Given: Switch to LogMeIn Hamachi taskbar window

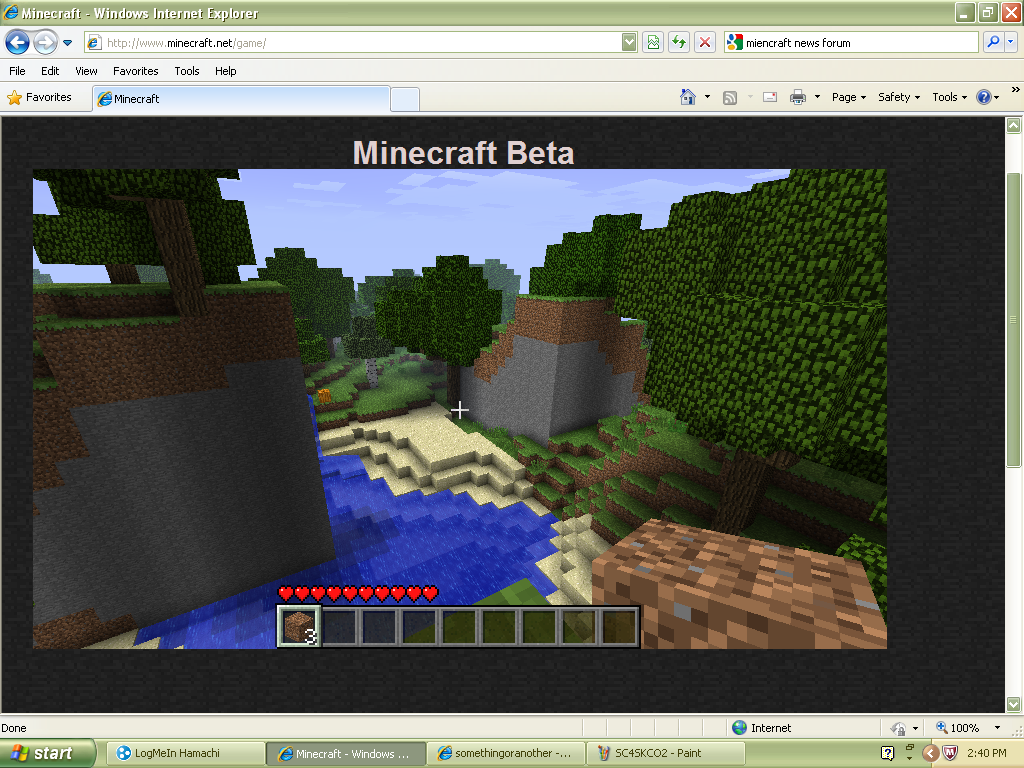Looking at the screenshot, I should (184, 753).
